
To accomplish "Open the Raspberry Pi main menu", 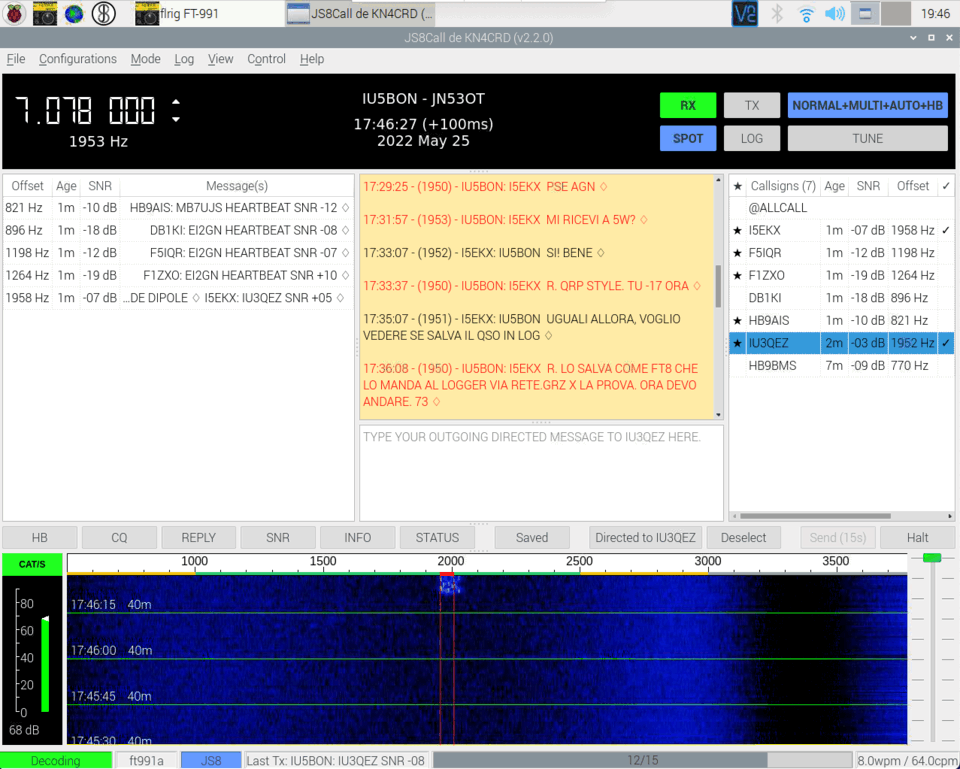I will point(14,14).
